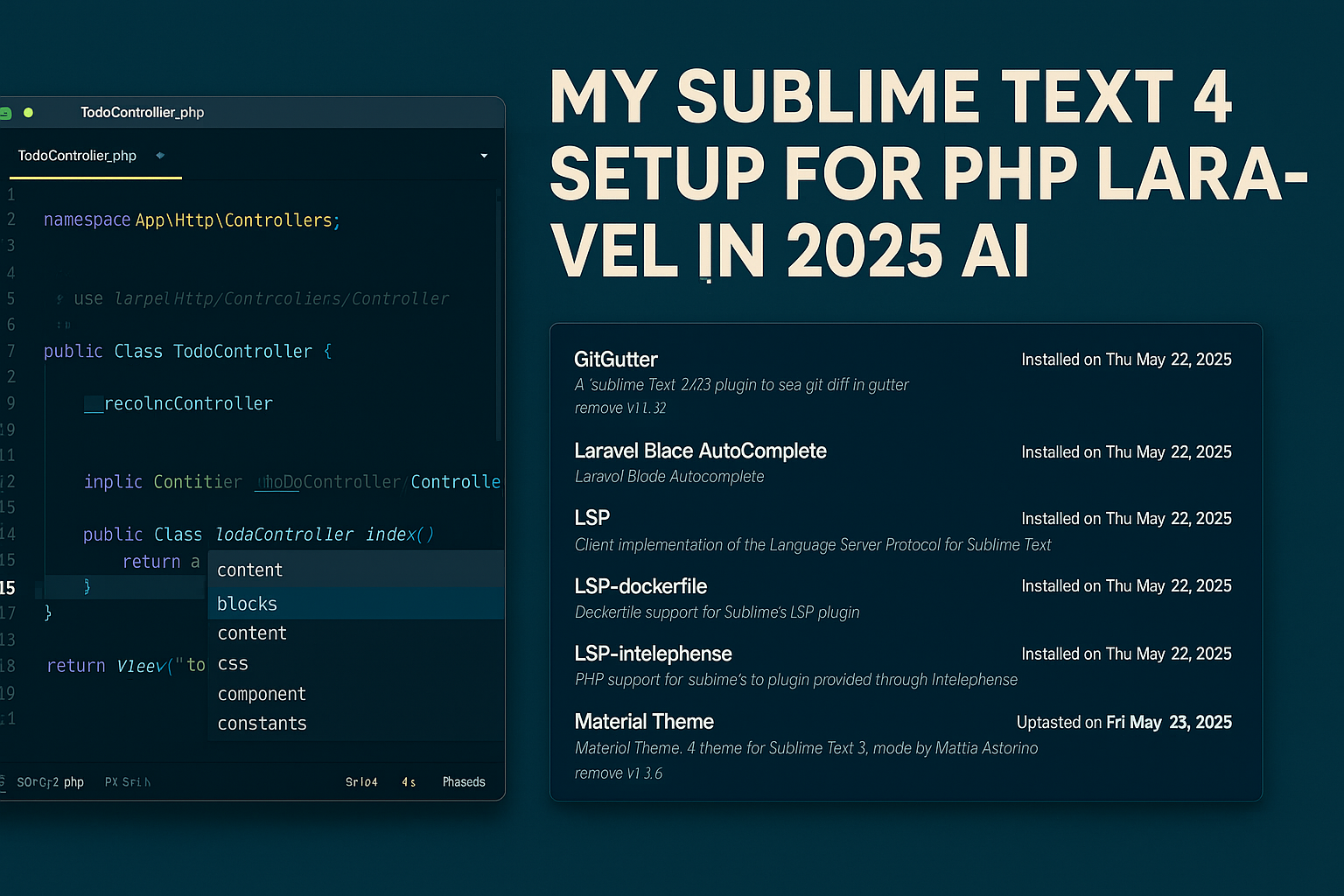Click the green status dot in the title bar
Viewport: 1344px width, 896px height.
point(29,113)
